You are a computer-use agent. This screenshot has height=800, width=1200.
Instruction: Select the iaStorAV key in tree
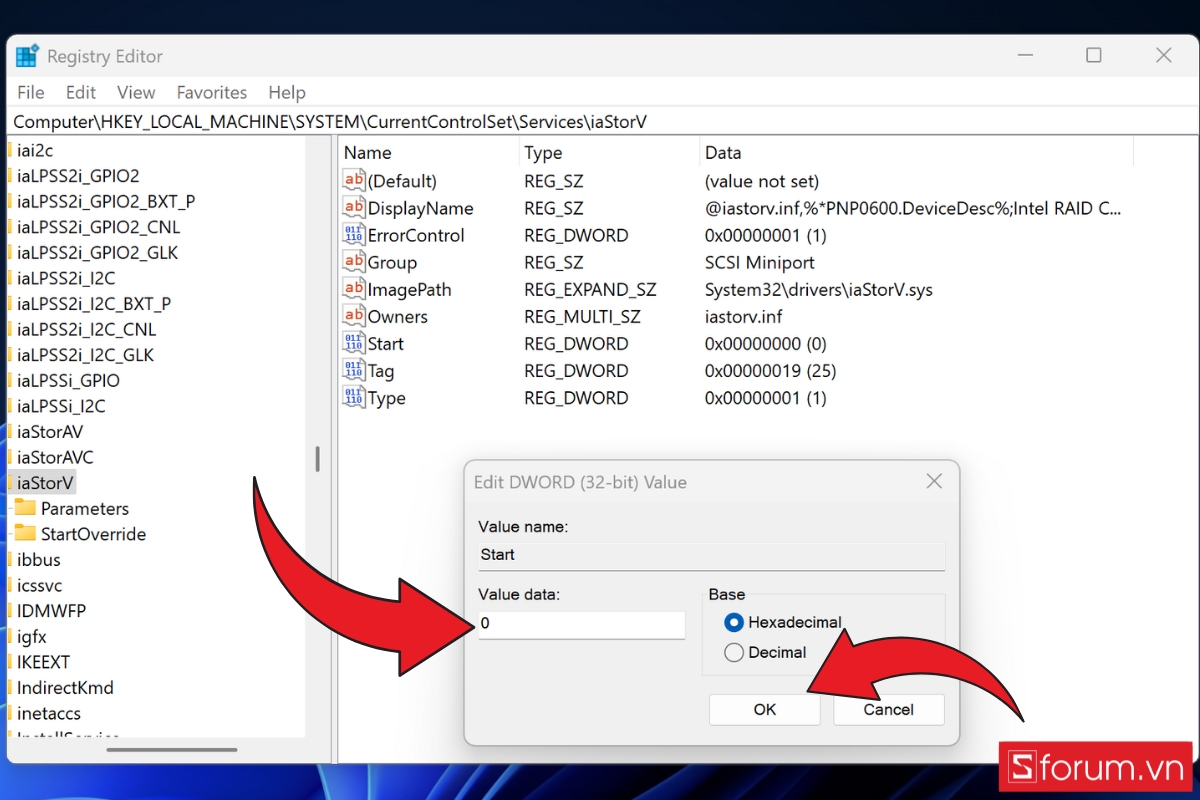pos(50,432)
